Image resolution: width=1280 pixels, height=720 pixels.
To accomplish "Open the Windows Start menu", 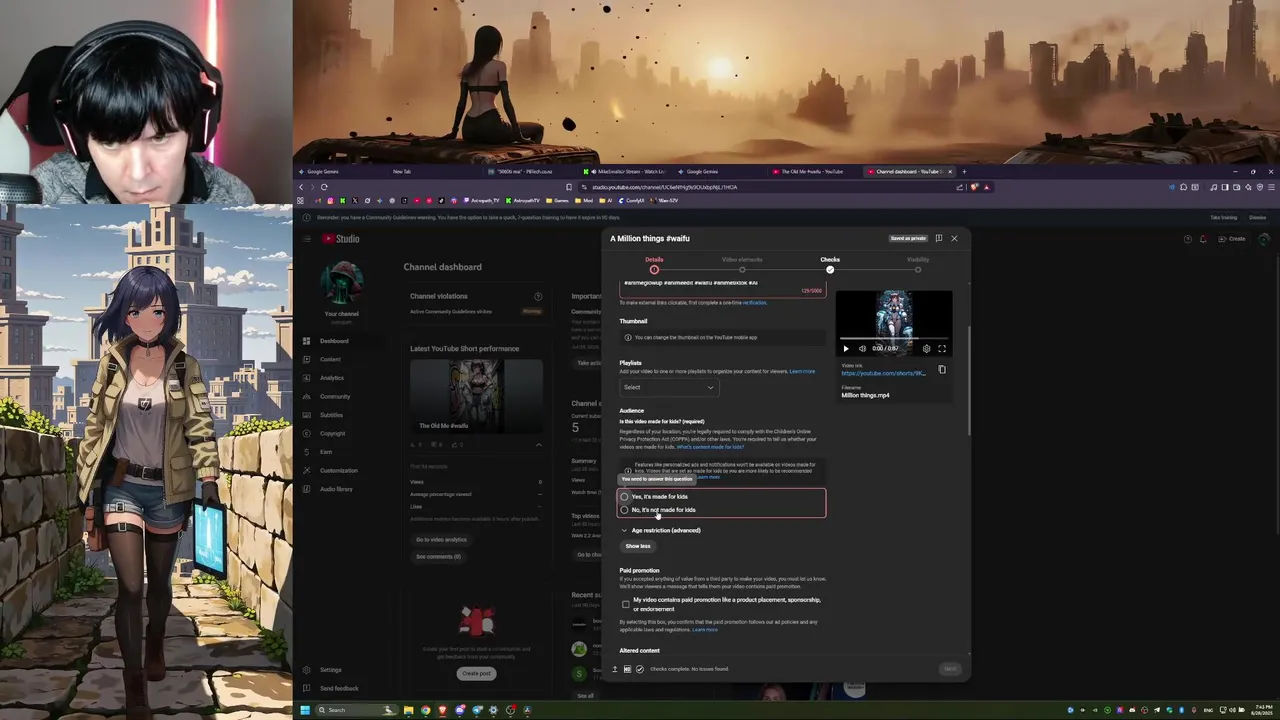I will tap(304, 710).
